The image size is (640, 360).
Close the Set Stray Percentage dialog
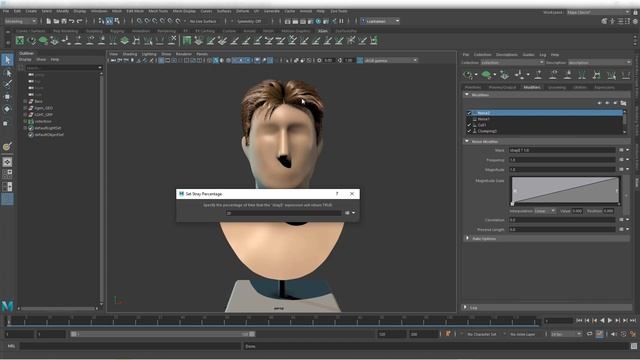coord(352,194)
